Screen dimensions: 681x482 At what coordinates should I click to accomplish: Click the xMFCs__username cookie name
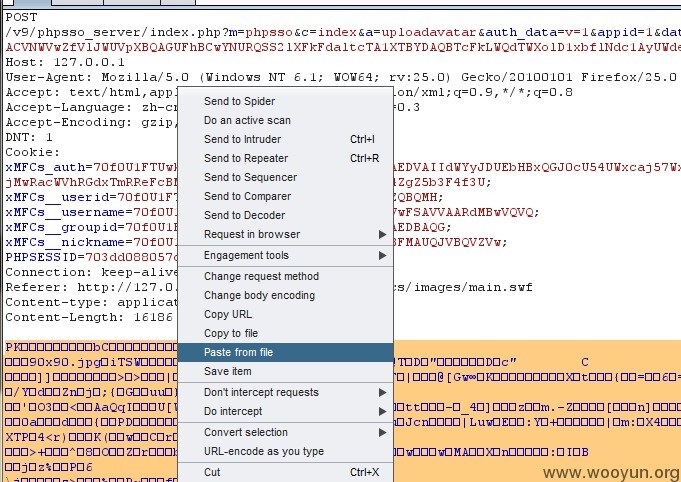pos(65,212)
